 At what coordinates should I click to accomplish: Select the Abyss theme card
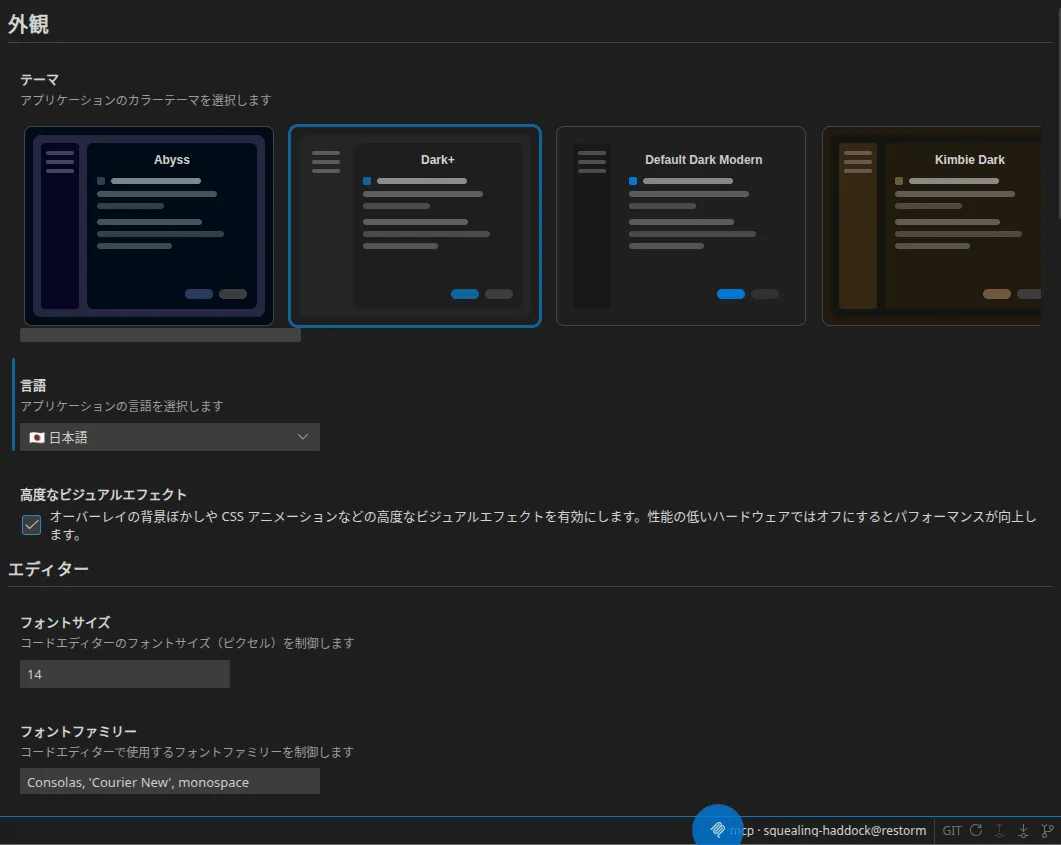coord(149,226)
